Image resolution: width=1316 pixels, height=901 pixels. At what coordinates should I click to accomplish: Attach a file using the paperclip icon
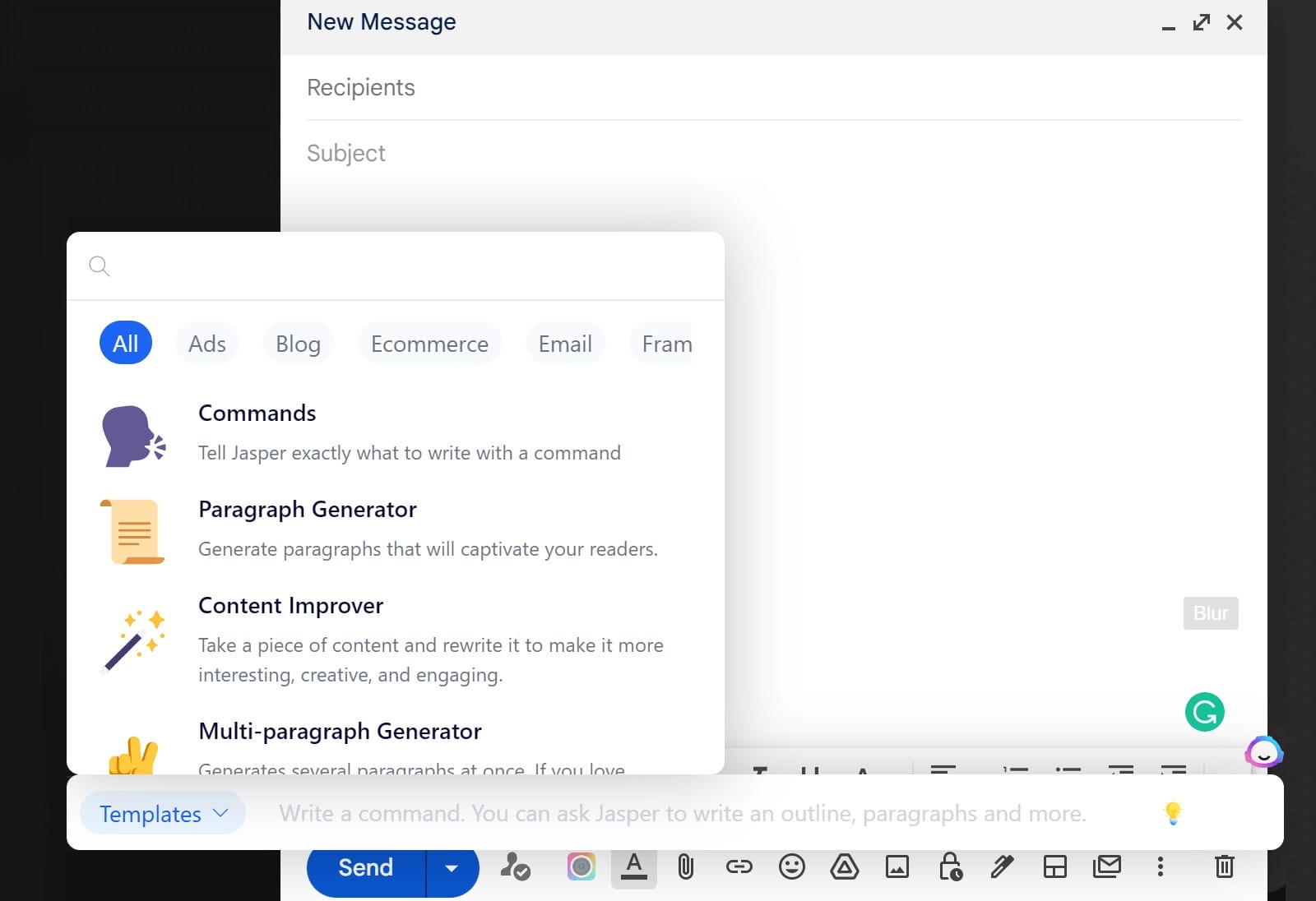click(686, 866)
